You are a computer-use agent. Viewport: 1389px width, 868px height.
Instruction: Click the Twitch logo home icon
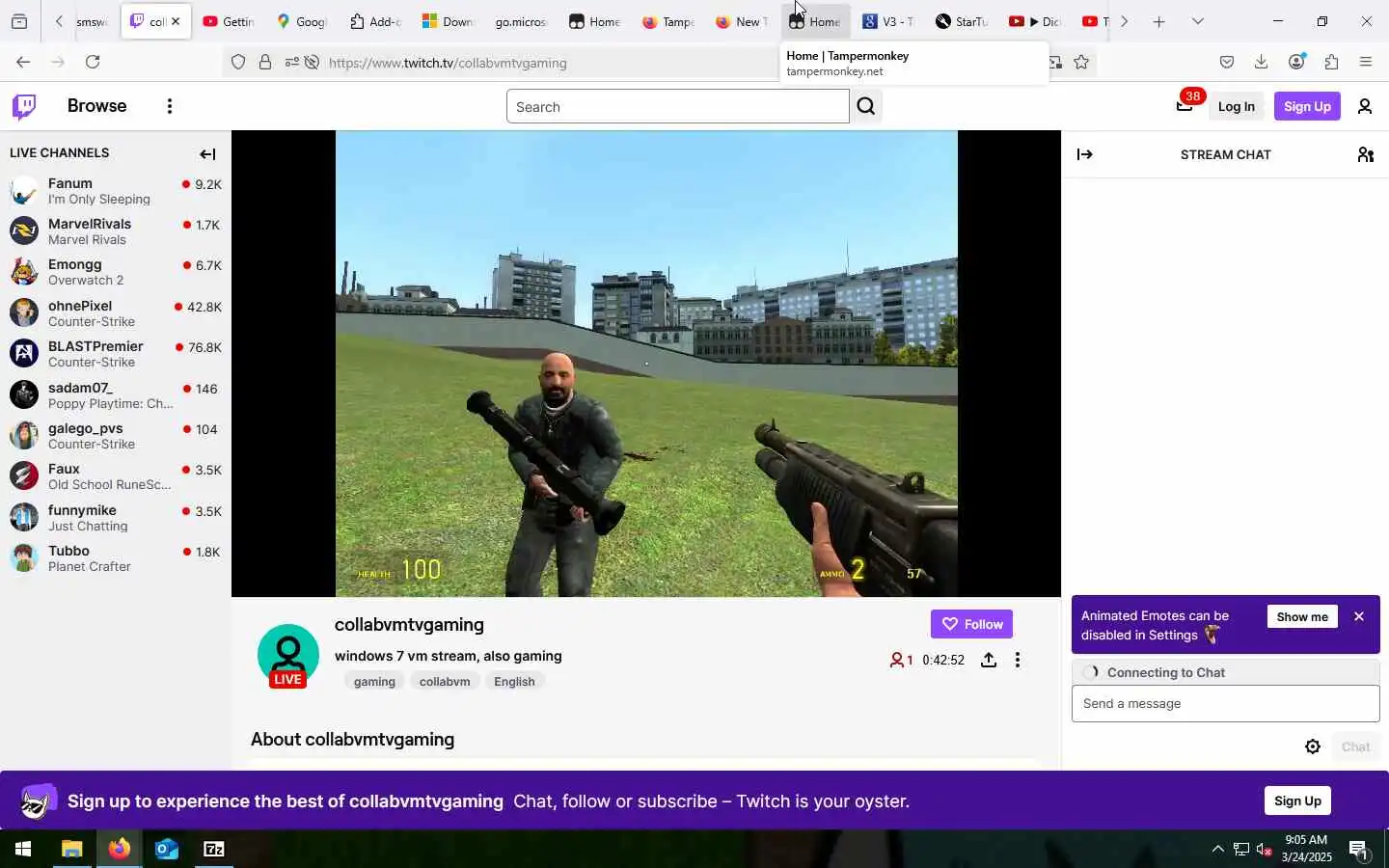(x=24, y=106)
